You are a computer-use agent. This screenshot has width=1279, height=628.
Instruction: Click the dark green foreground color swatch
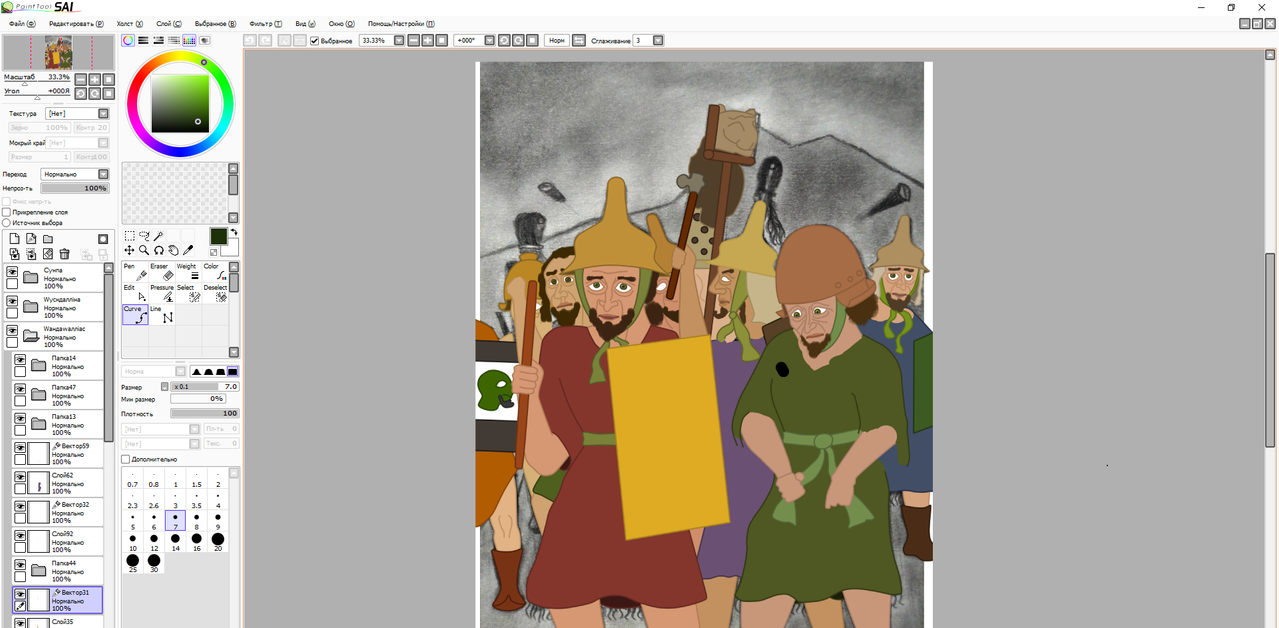(x=218, y=236)
